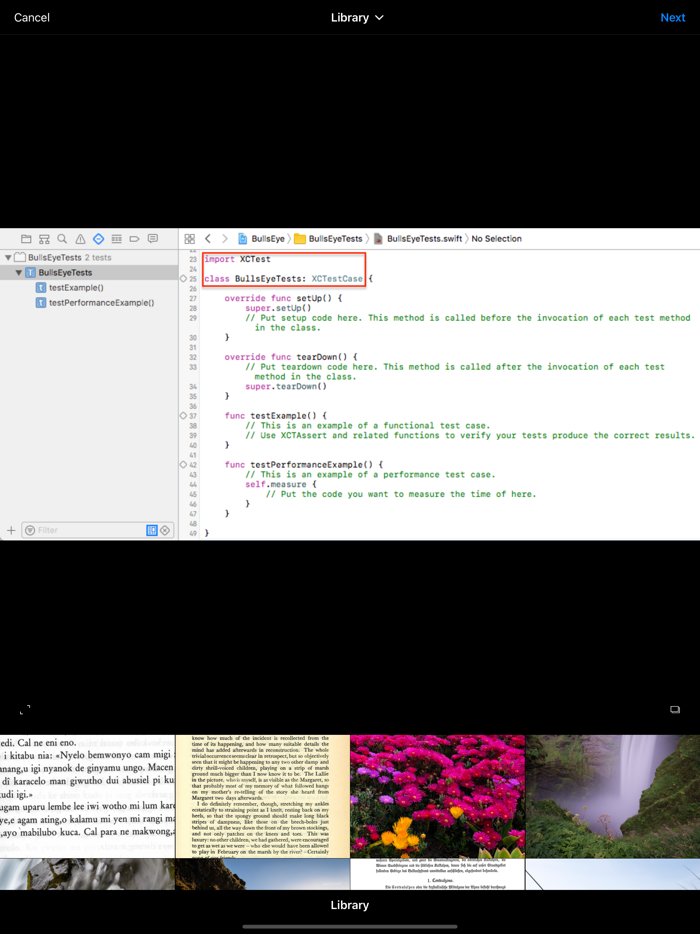This screenshot has height=934, width=700.
Task: Go forward with the right chevron
Action: coord(225,239)
